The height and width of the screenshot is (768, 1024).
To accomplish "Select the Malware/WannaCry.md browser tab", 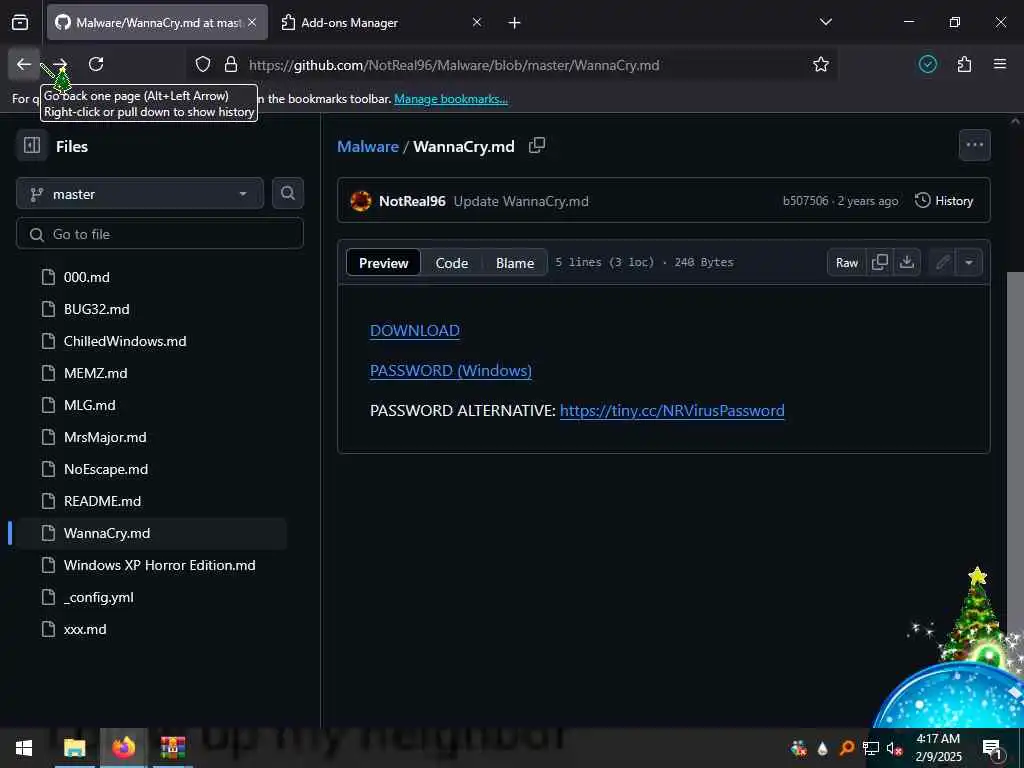I will pyautogui.click(x=157, y=22).
